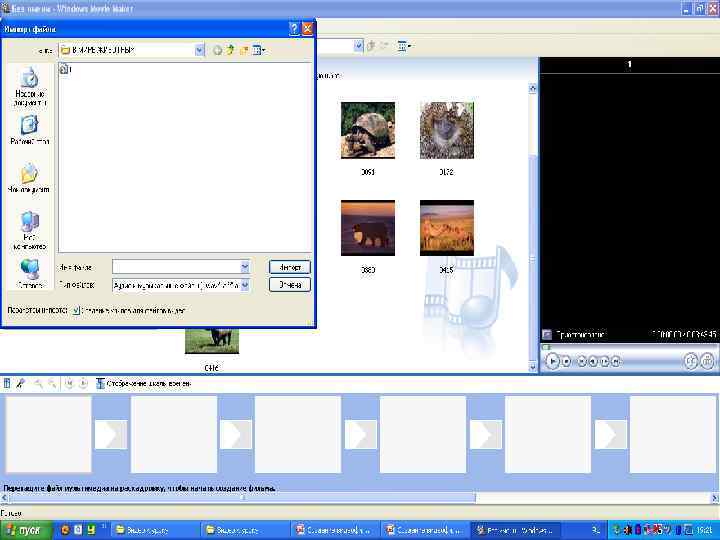Viewport: 720px width, 540px height.
Task: Select the first empty storyboard clip cell
Action: point(48,434)
